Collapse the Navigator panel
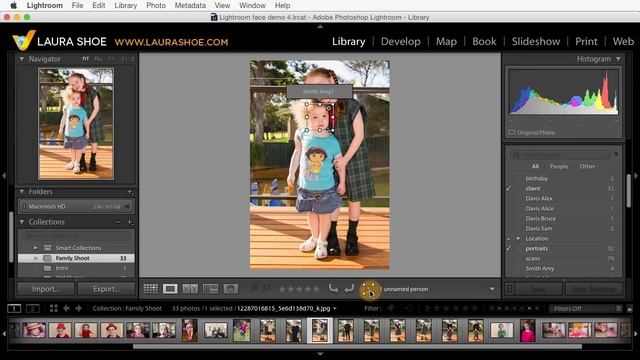This screenshot has height=360, width=640. [x=22, y=59]
